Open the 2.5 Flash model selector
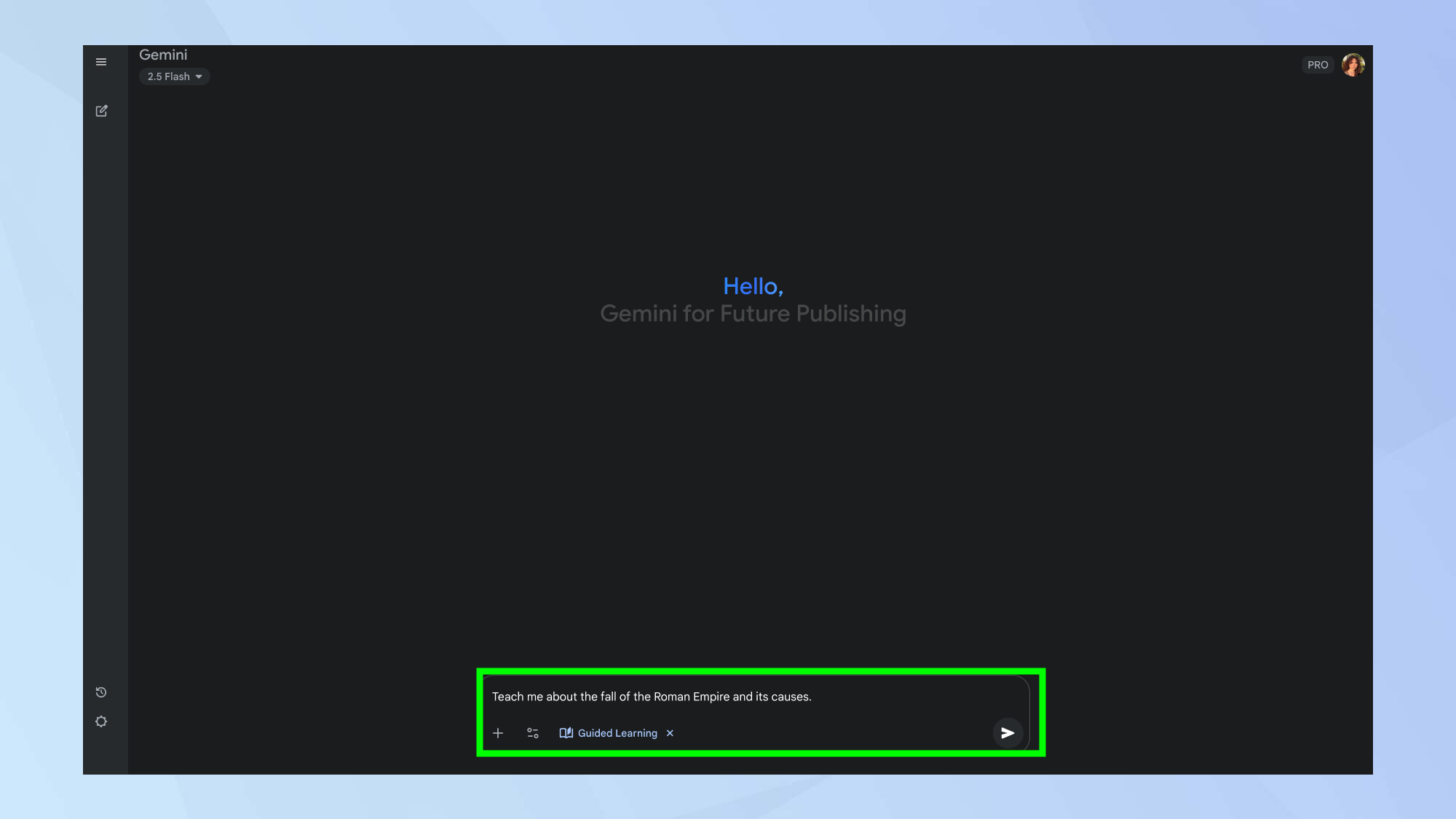Screen dimensions: 1456x819 click(168, 76)
